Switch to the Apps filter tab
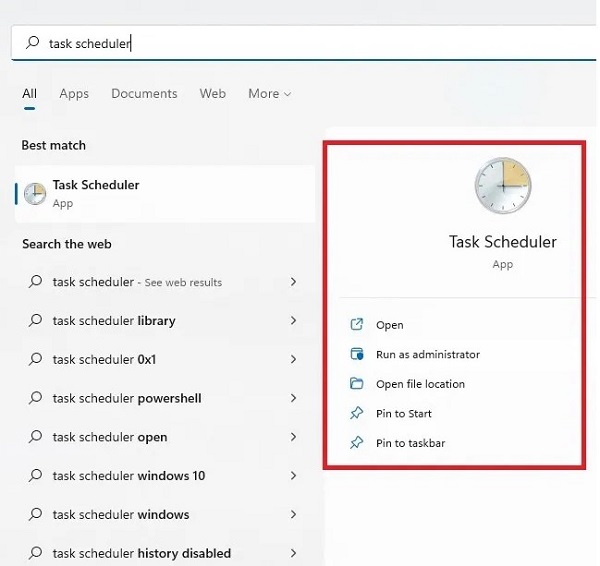The image size is (600, 566). pyautogui.click(x=74, y=94)
